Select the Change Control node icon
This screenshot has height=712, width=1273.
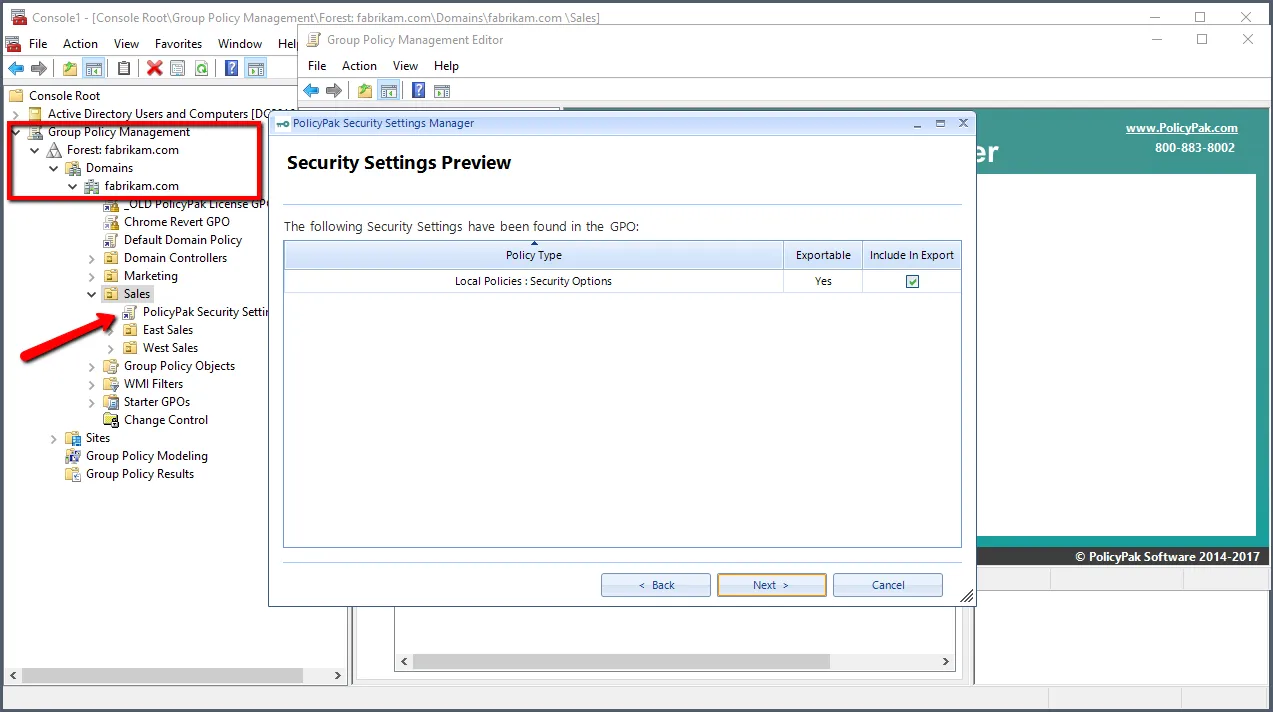tap(111, 420)
